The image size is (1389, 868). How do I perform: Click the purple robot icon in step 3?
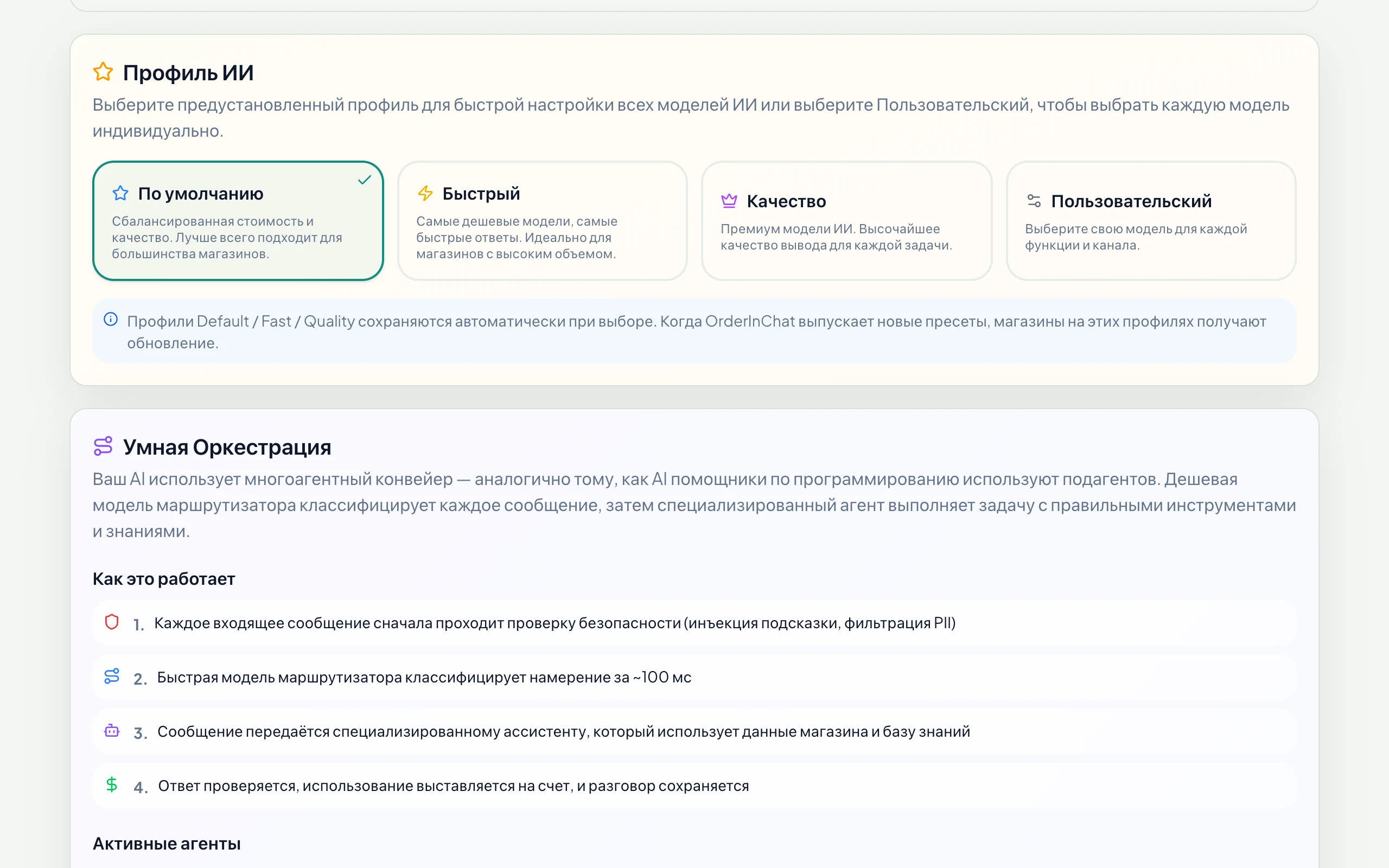pyautogui.click(x=112, y=730)
